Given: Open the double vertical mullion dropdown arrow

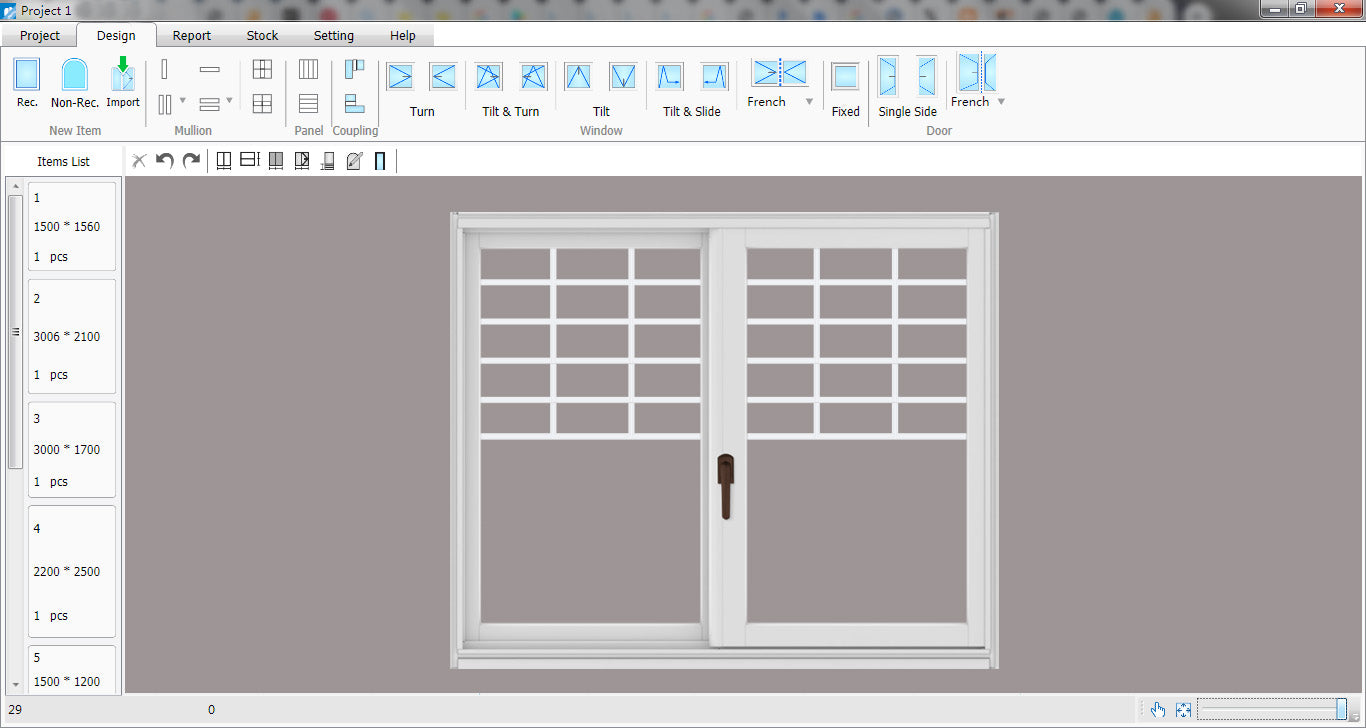Looking at the screenshot, I should [x=182, y=100].
